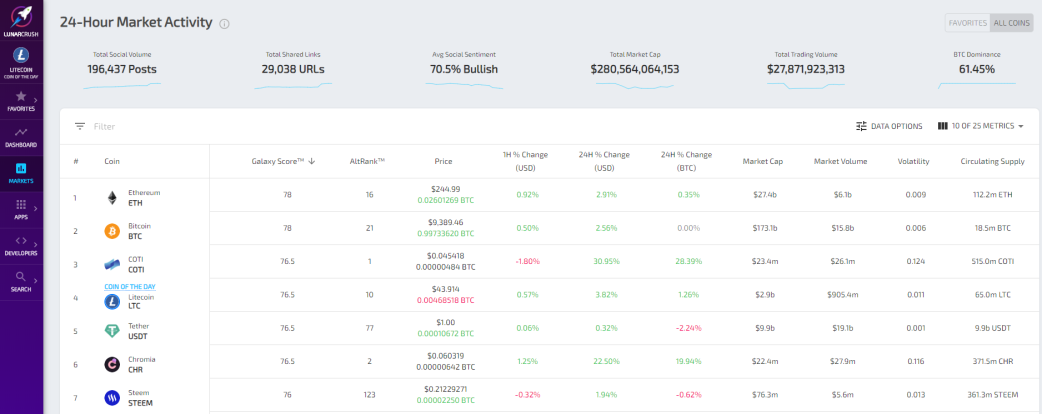
Task: Sort by 1H % Change (USD) header
Action: click(x=525, y=161)
